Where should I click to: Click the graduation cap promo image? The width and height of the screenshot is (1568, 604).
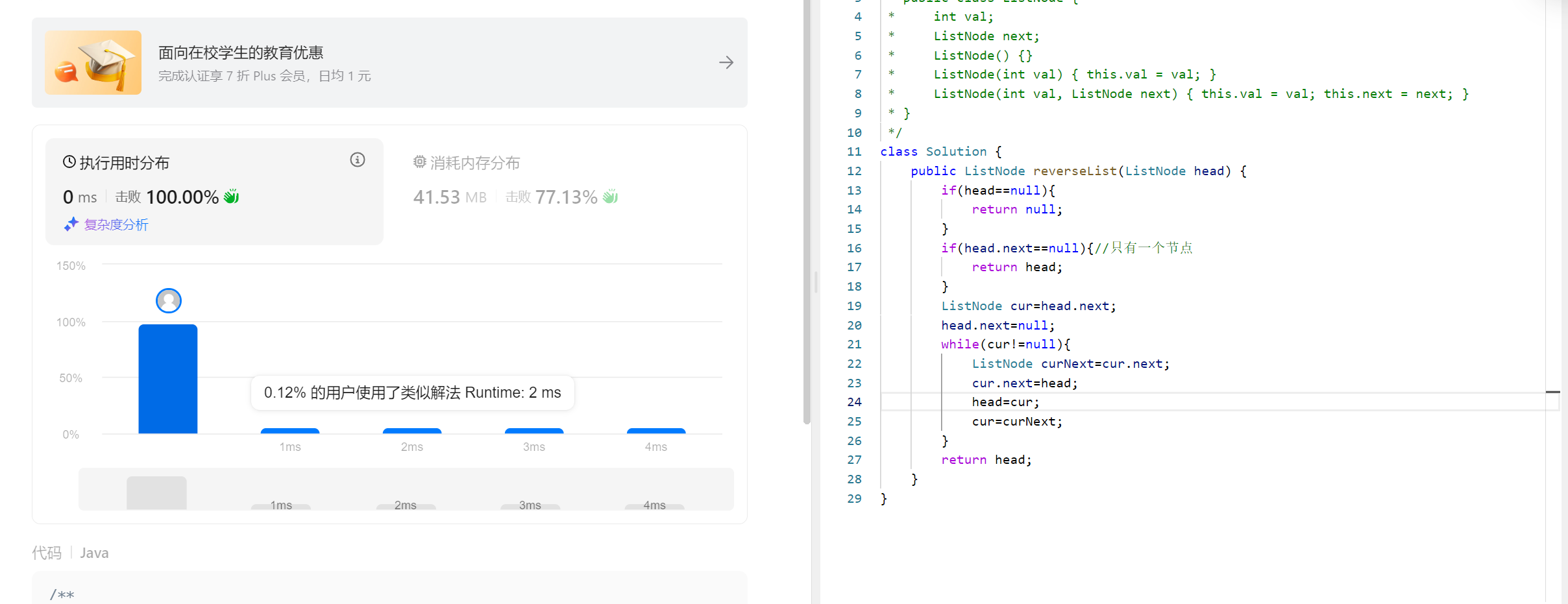(93, 62)
